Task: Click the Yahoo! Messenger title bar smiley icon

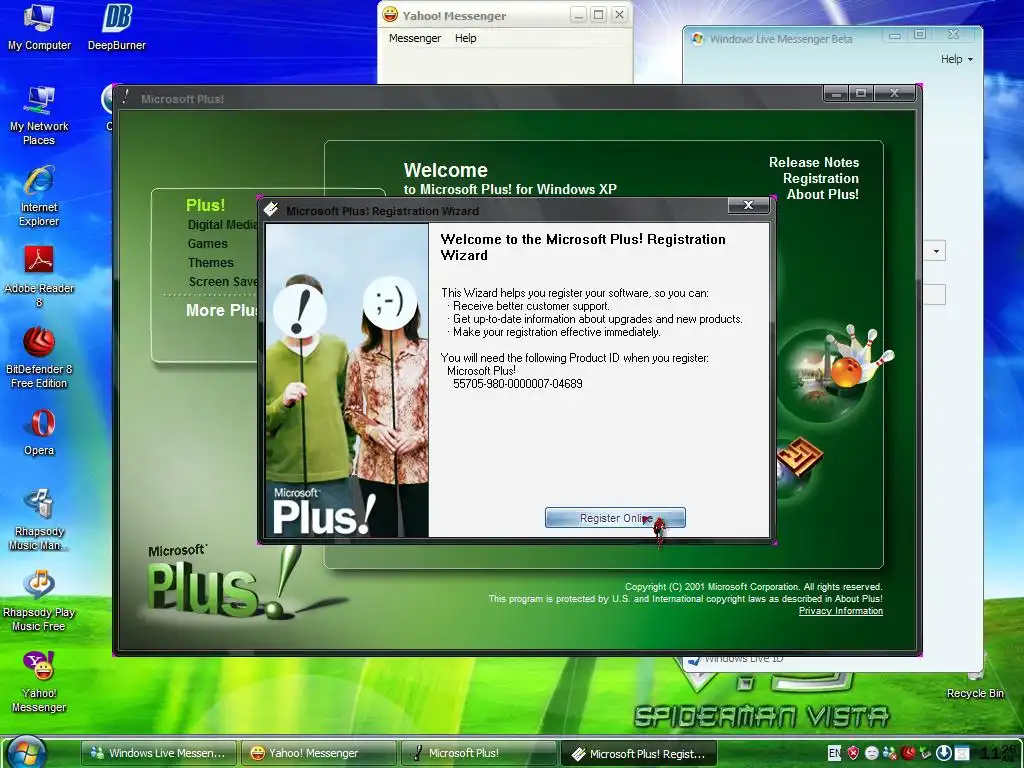Action: tap(390, 14)
